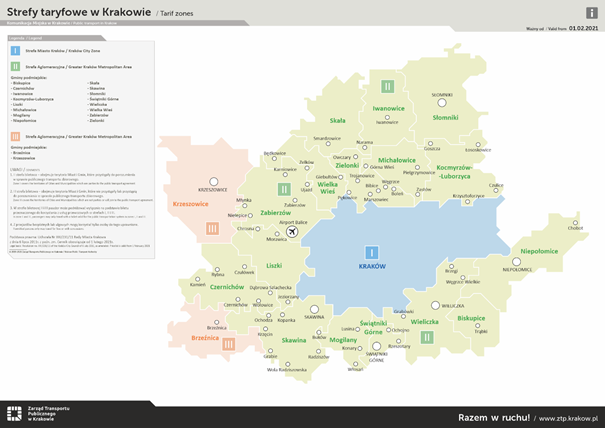Open the www.ztp.krakow.pl link

(x=568, y=417)
